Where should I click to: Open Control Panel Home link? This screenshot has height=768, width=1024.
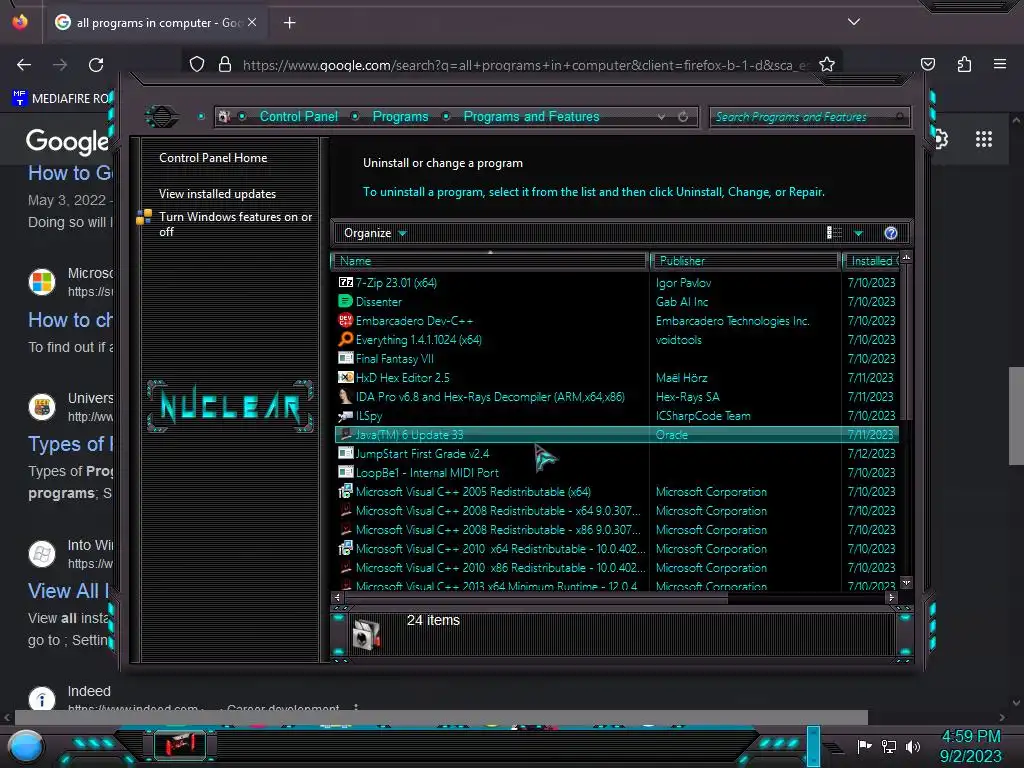point(213,157)
